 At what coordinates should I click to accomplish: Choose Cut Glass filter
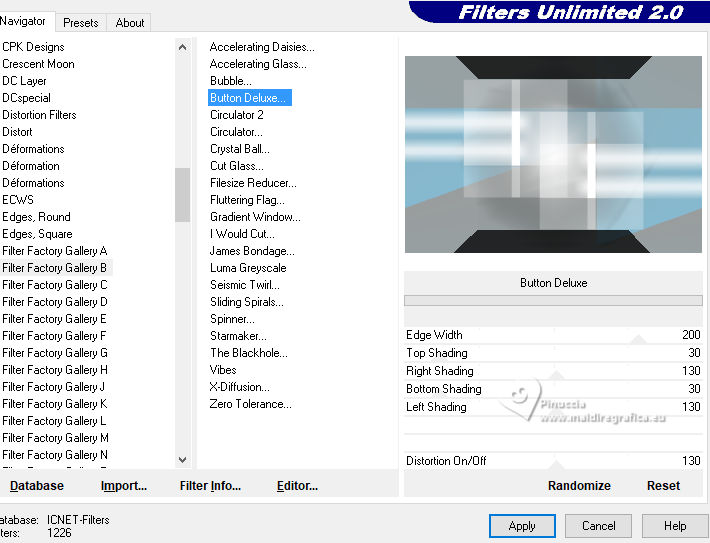click(236, 166)
